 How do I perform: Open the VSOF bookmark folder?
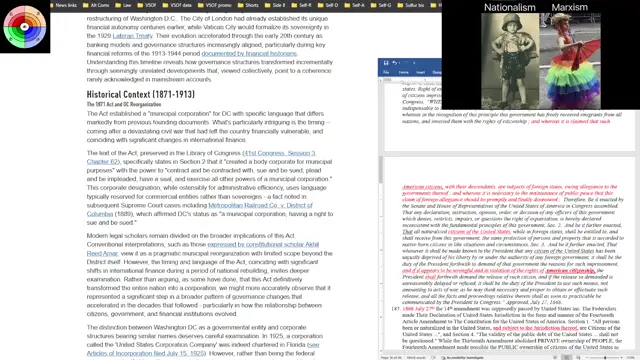(147, 5)
